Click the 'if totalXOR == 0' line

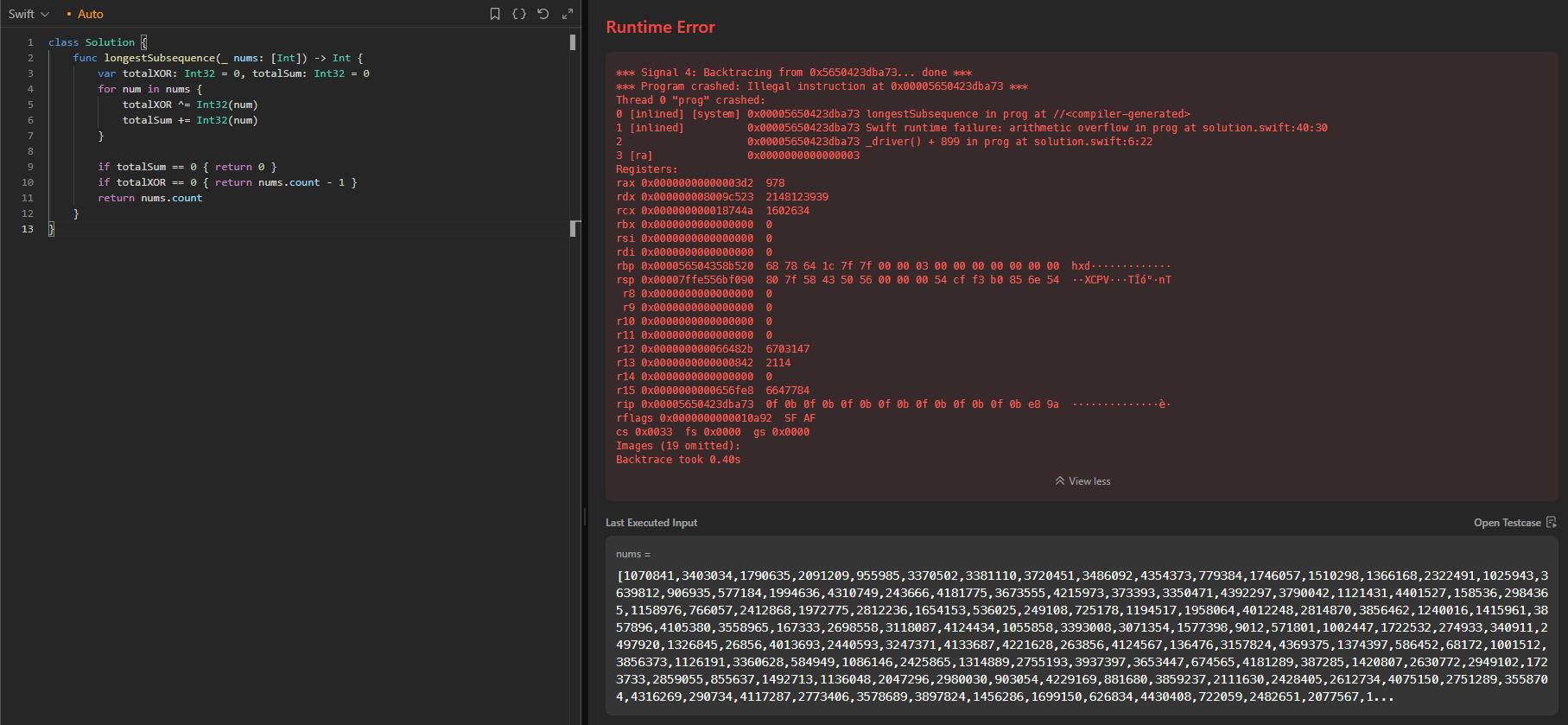tap(227, 182)
